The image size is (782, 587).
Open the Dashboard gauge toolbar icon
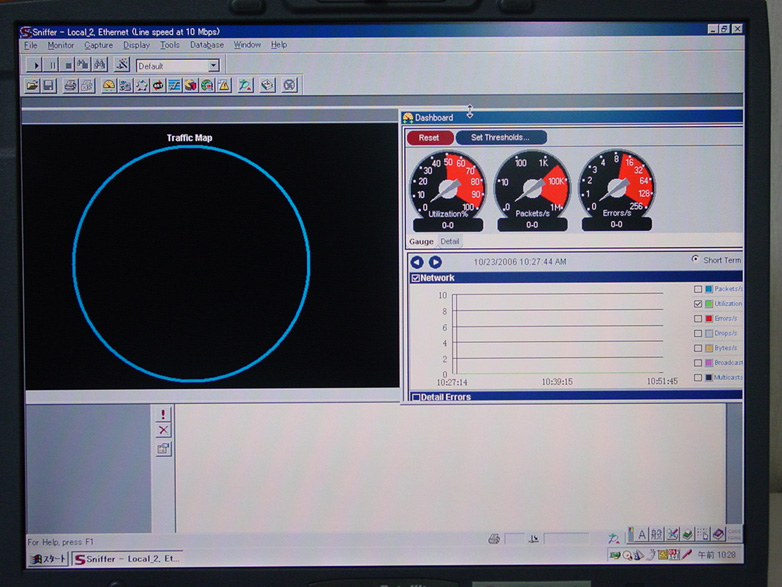point(109,87)
